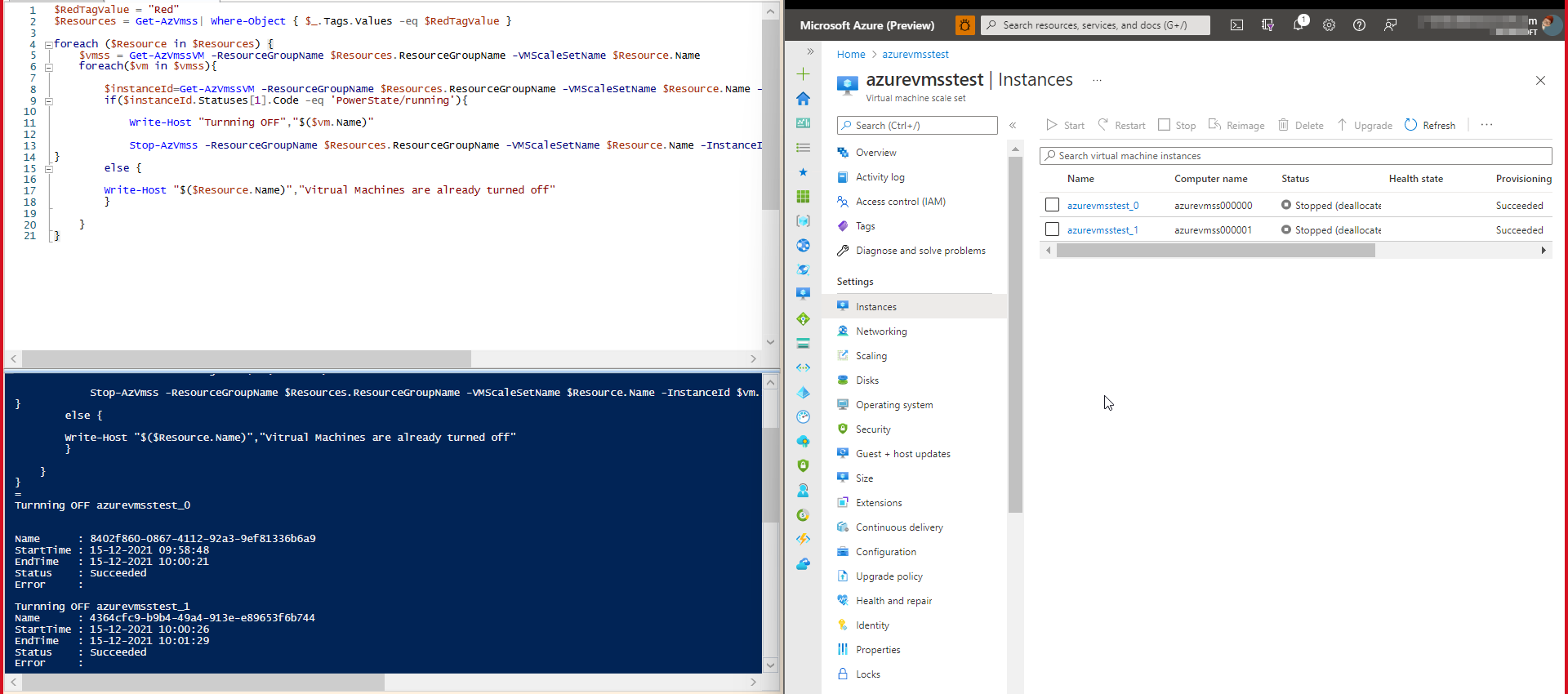Click the Home breadcrumb link

coord(850,55)
